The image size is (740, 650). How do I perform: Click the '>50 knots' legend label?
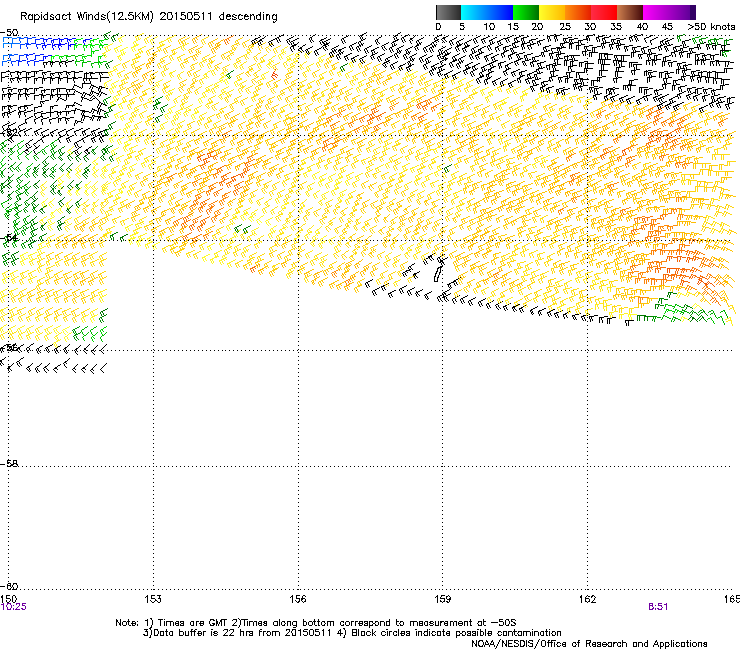point(711,27)
